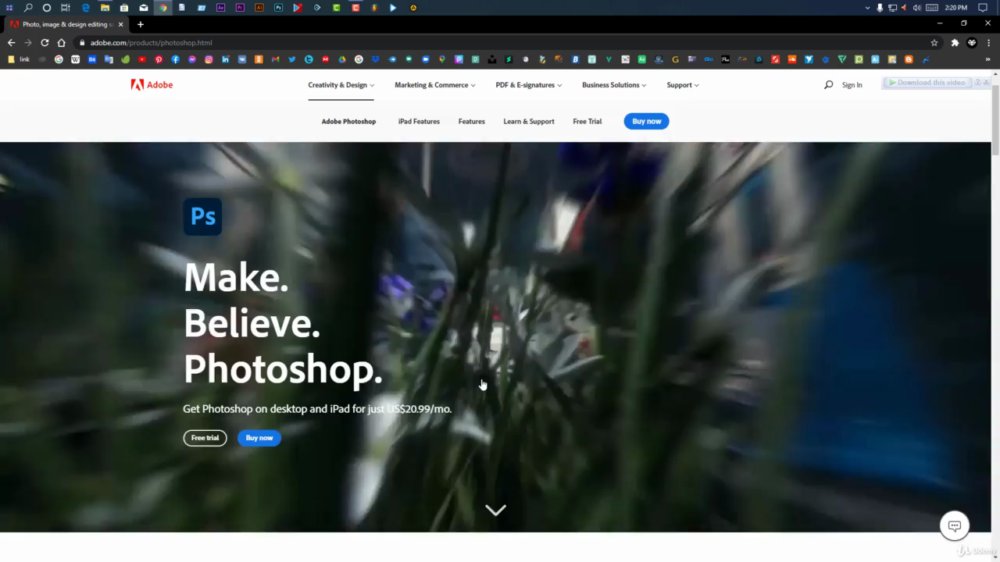1000x562 pixels.
Task: Open the Wikipedia bookmark
Action: point(75,59)
